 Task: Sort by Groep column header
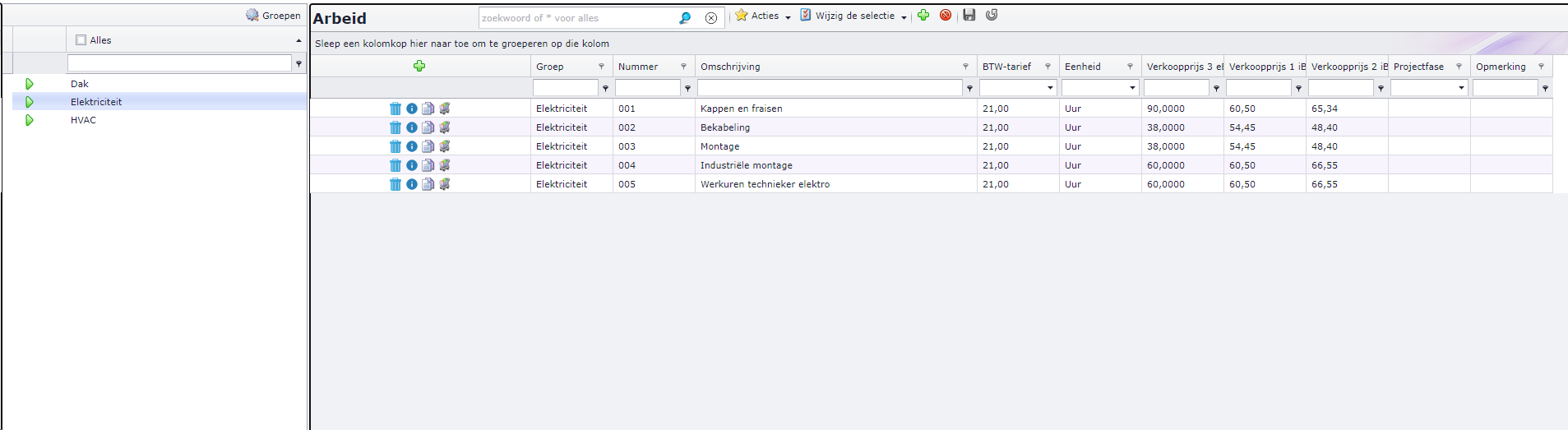click(550, 67)
